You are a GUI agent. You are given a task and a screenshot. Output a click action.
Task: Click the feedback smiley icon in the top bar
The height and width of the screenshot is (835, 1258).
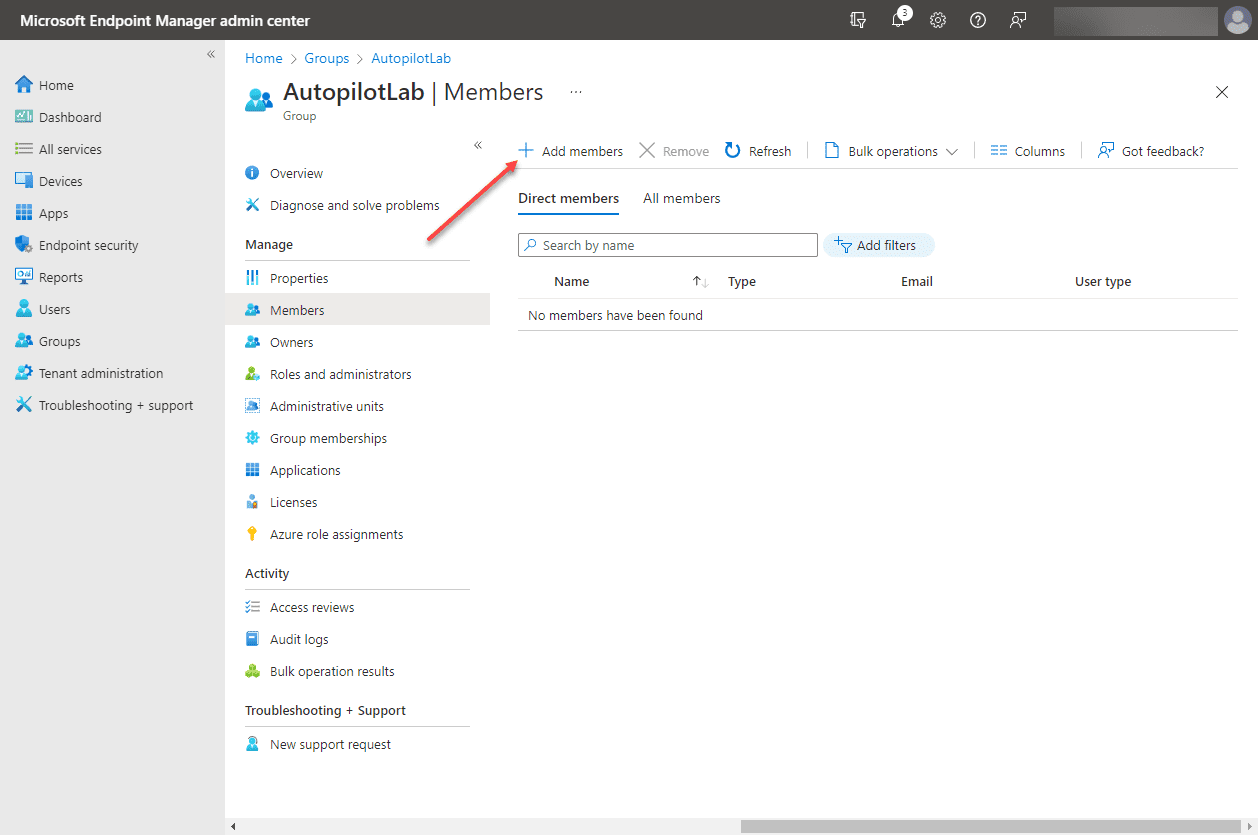point(1018,20)
